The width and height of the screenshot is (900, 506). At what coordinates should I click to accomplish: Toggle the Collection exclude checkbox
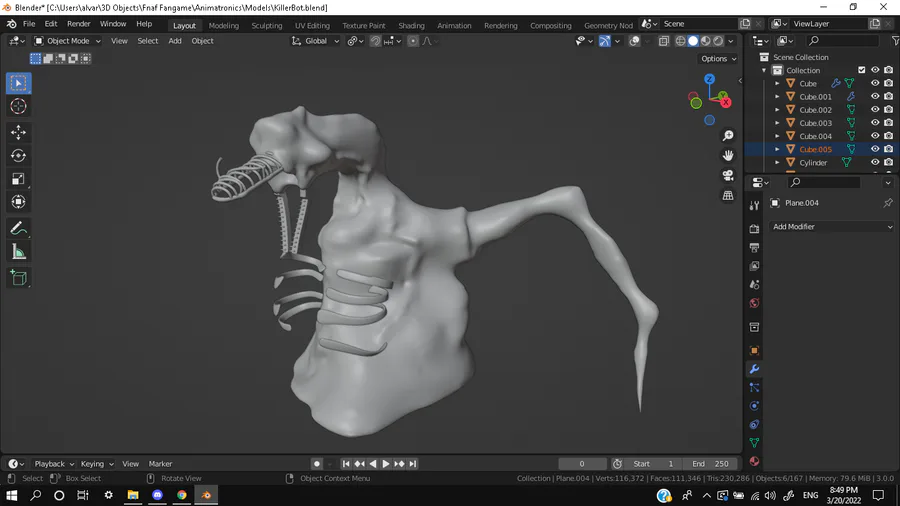click(x=862, y=70)
